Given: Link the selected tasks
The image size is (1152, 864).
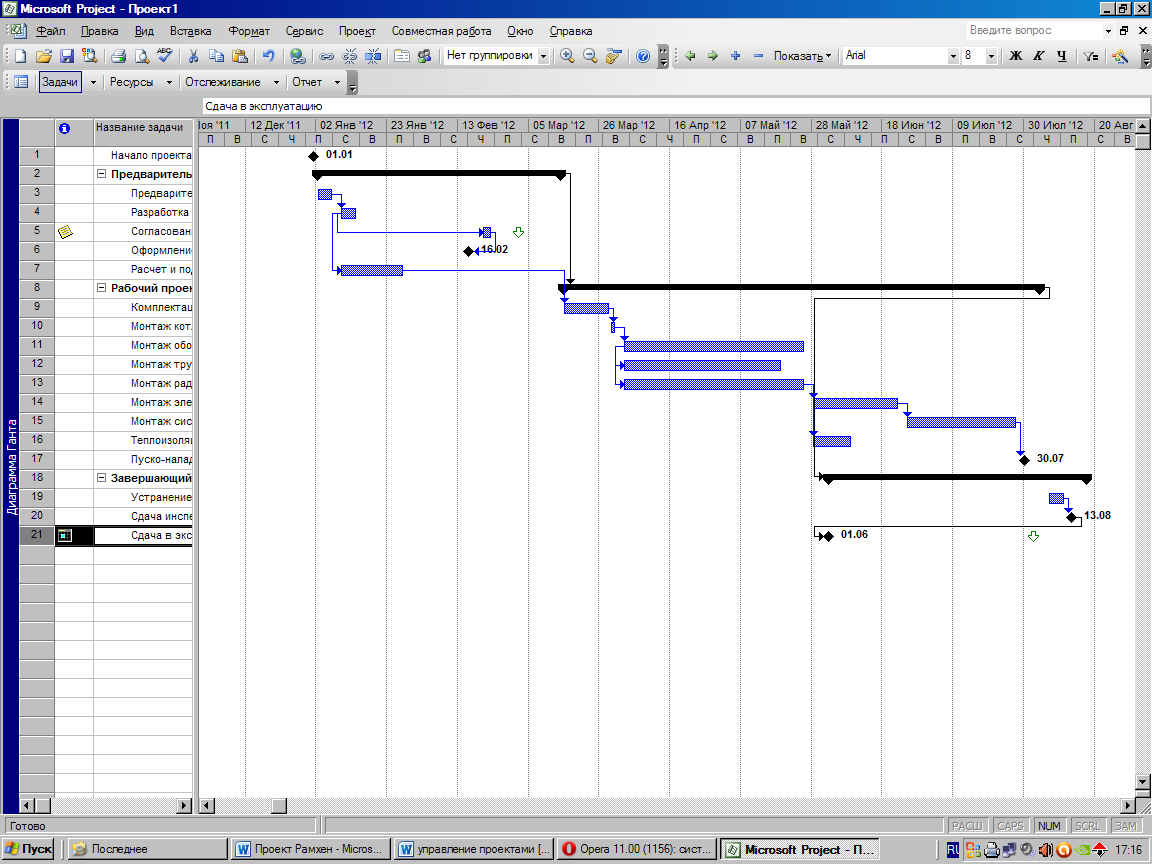Looking at the screenshot, I should click(326, 56).
